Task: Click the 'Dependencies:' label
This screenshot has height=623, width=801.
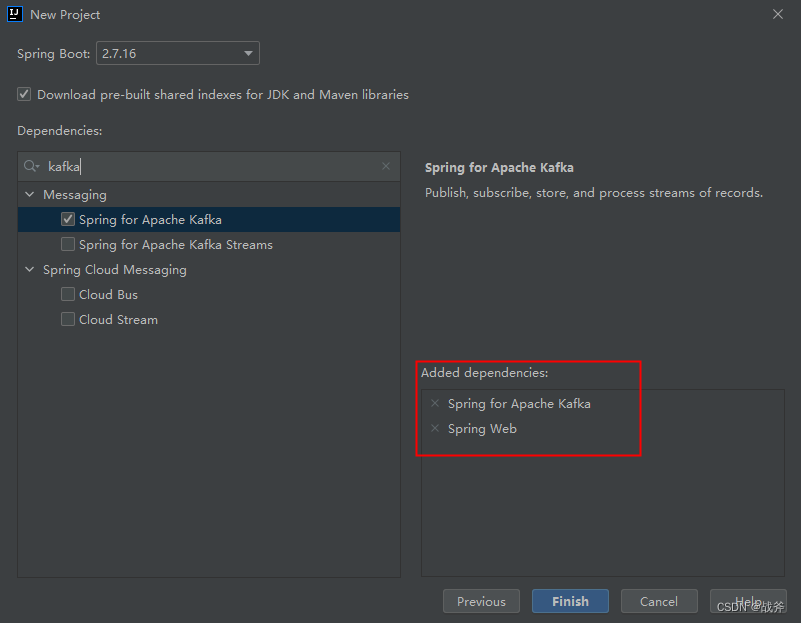Action: pos(60,131)
